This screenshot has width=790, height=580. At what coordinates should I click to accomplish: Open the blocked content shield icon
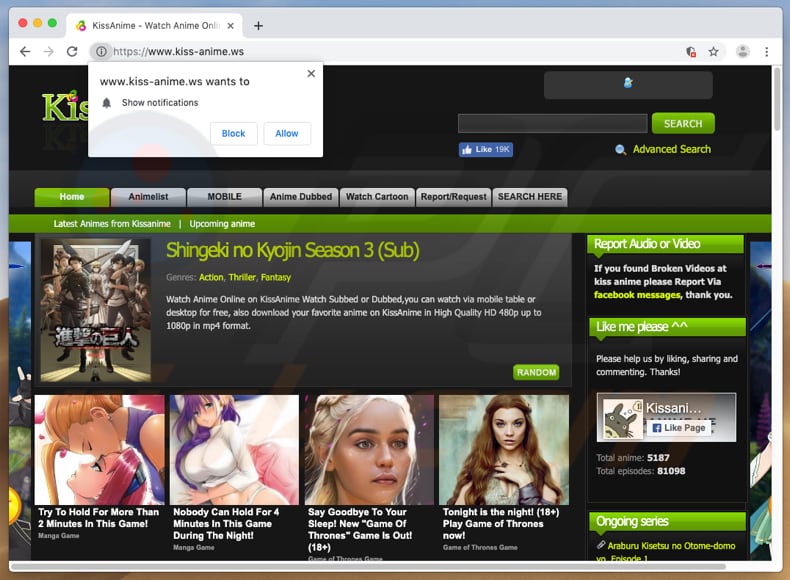pyautogui.click(x=691, y=51)
